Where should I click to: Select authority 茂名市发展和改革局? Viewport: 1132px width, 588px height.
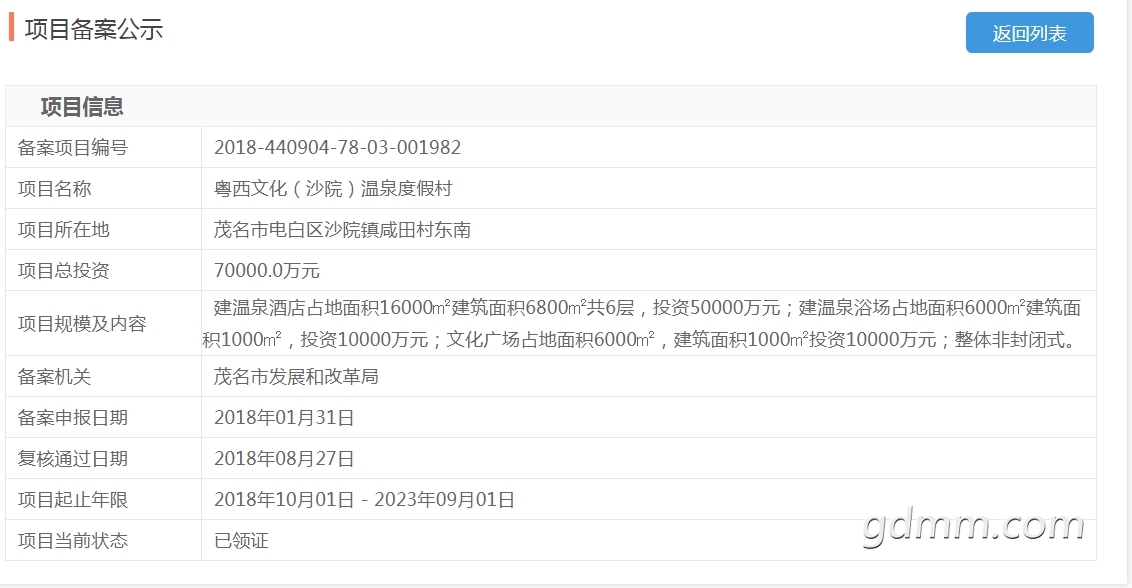point(296,376)
